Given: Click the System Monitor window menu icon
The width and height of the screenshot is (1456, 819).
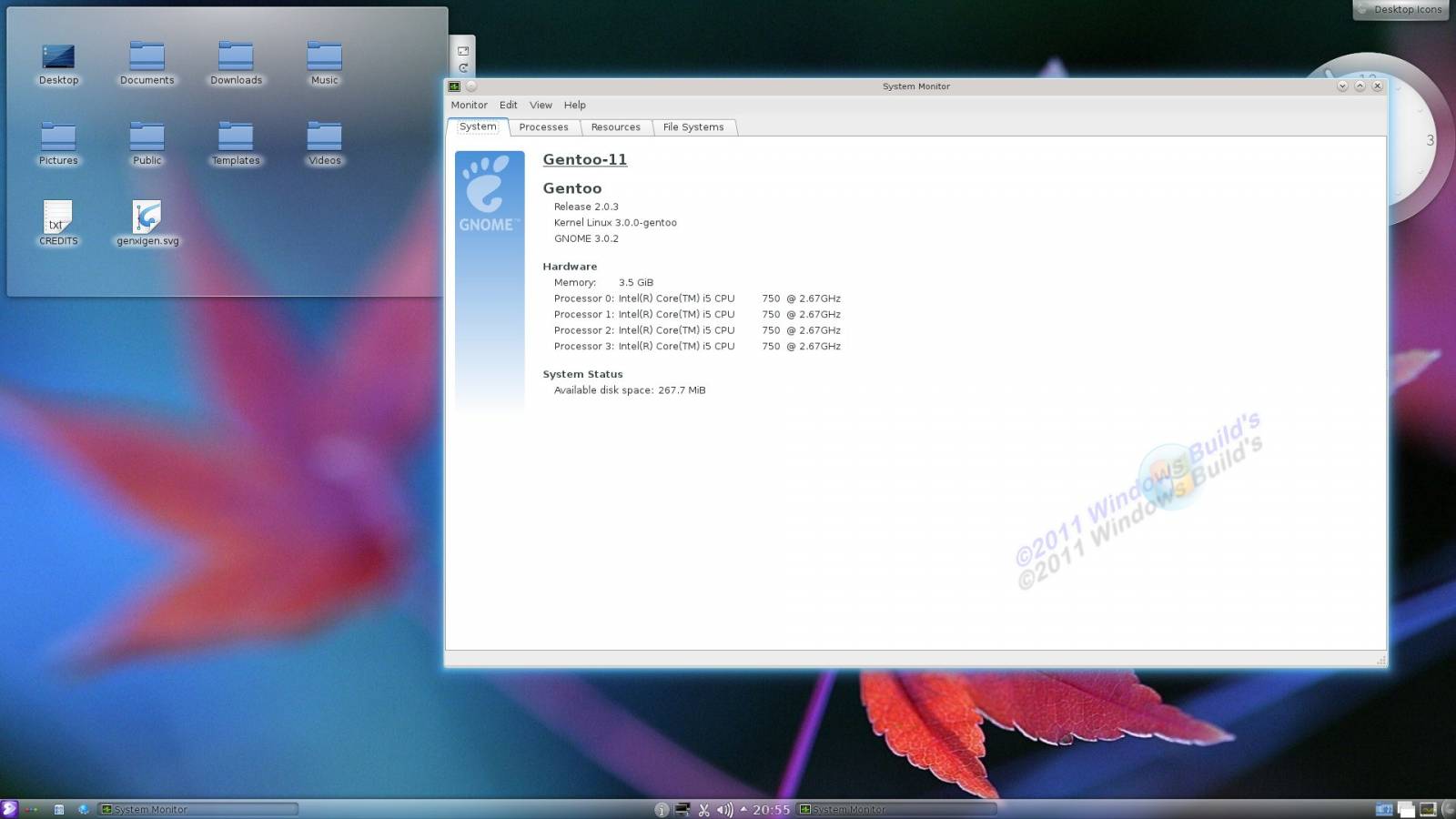Looking at the screenshot, I should coord(454,86).
